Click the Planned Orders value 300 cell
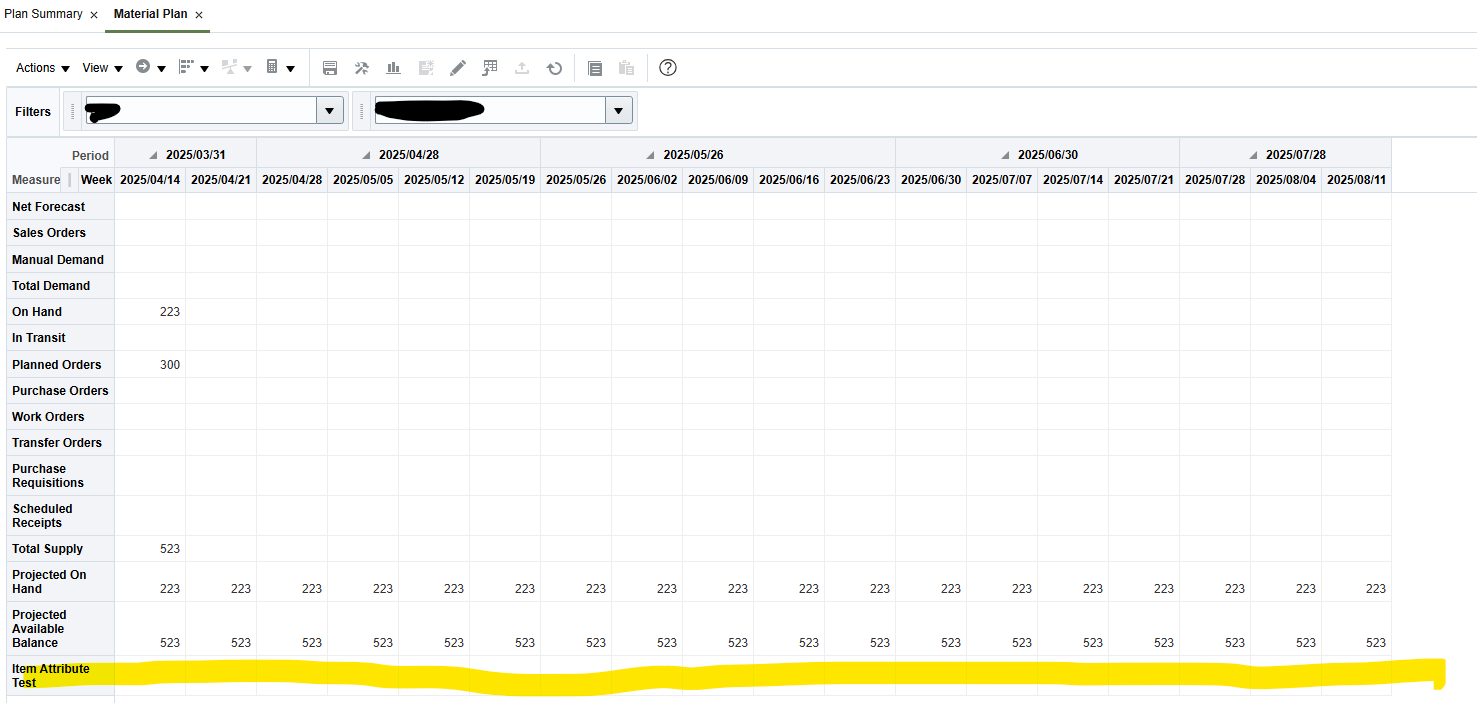 (x=150, y=364)
